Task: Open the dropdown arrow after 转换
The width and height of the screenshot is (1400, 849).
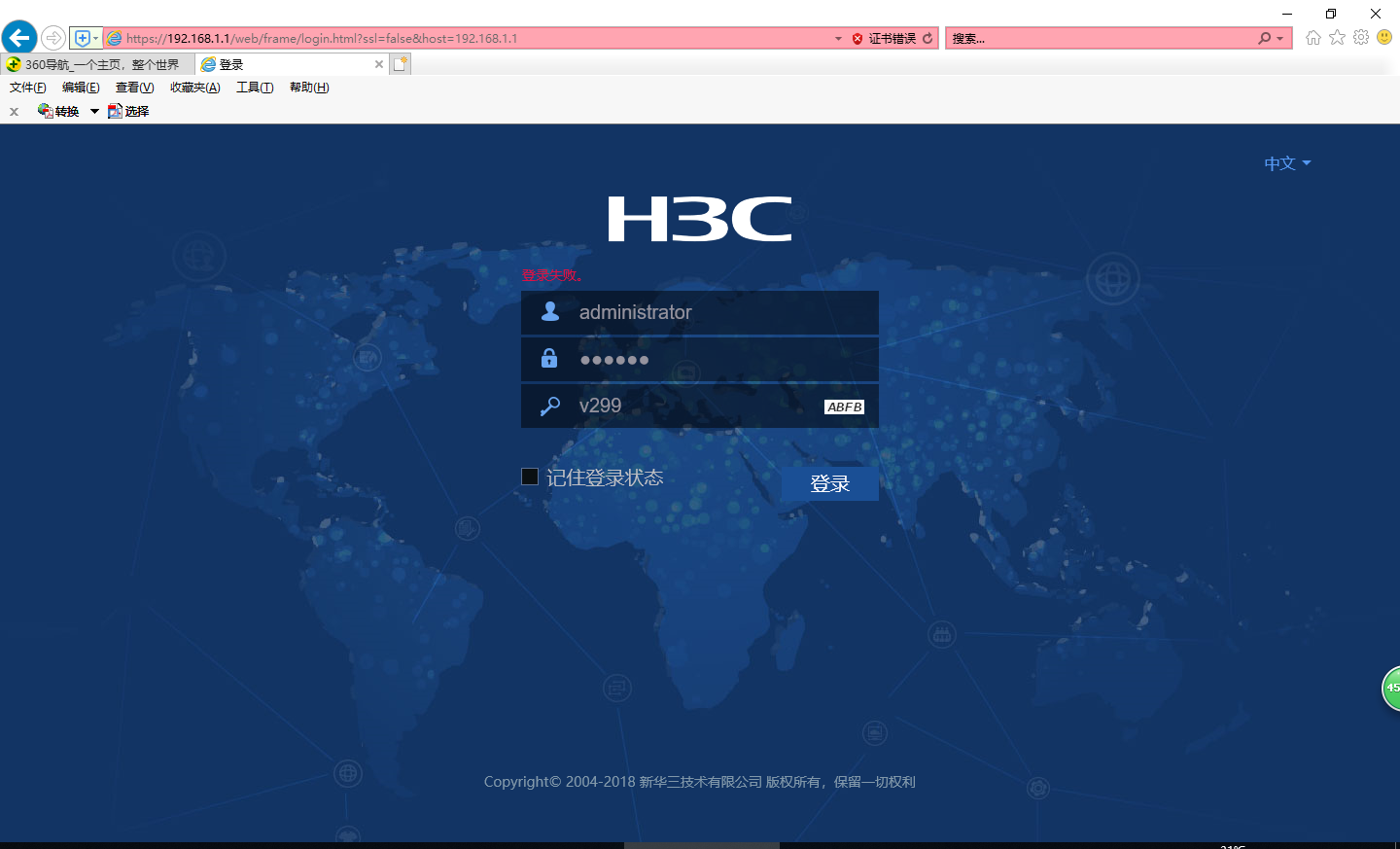Action: [94, 111]
